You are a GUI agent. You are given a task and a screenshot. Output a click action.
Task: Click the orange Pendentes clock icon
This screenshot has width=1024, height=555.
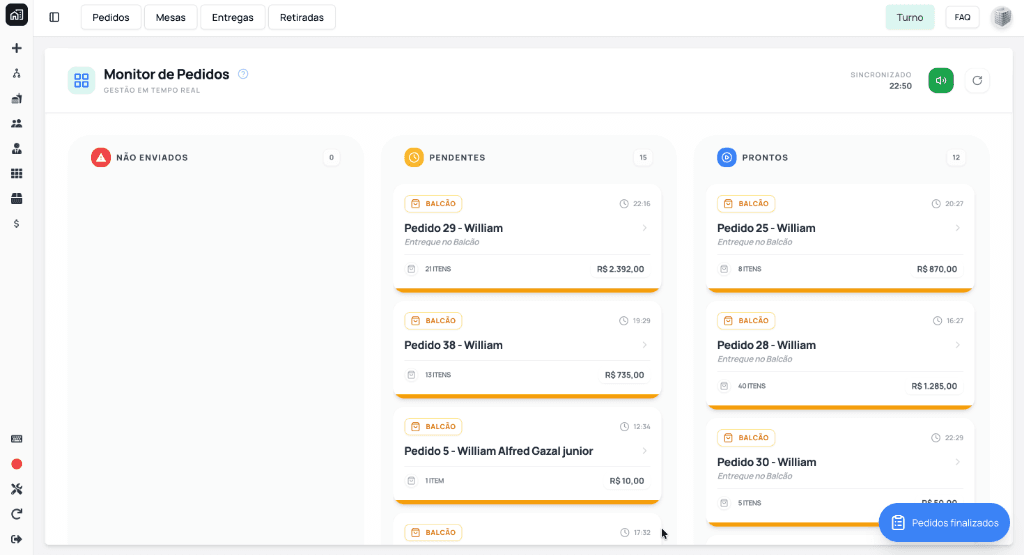(414, 157)
